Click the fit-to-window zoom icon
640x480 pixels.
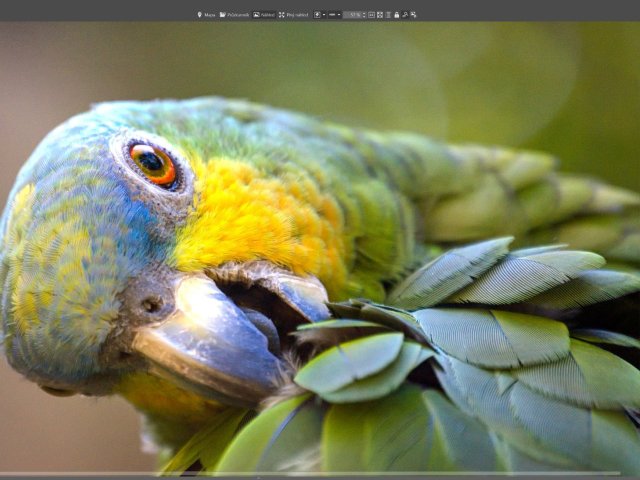click(380, 15)
